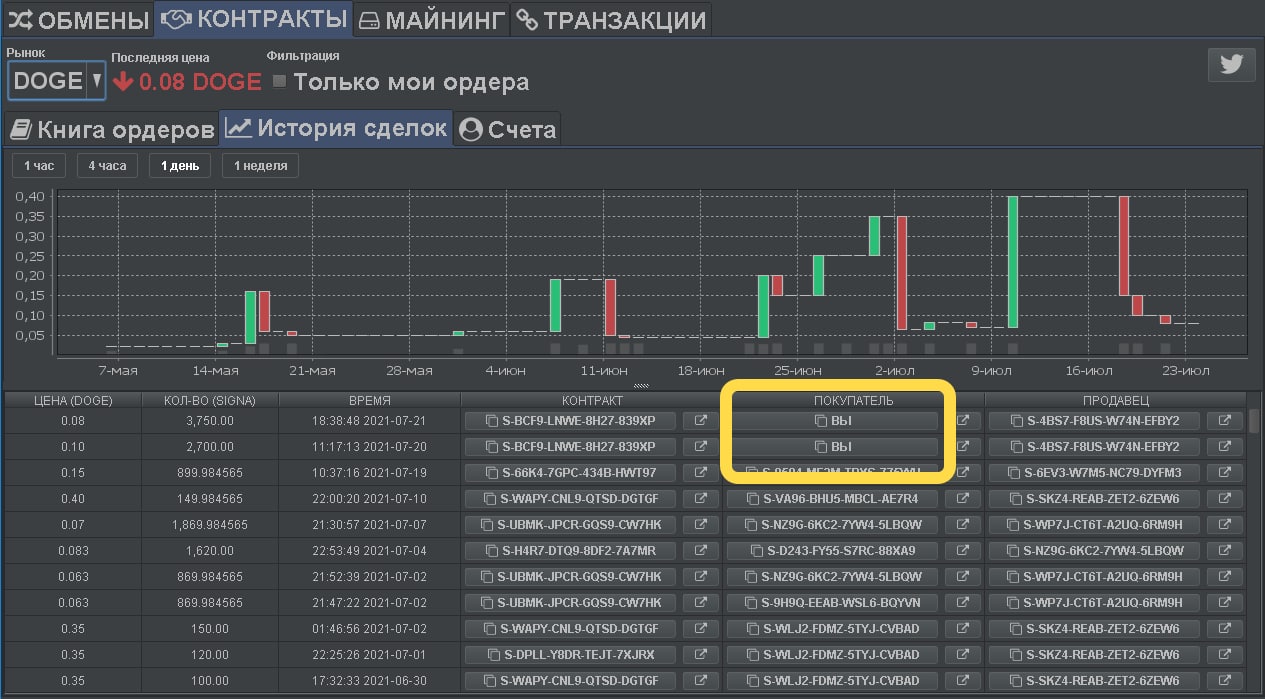
Task: Open seller link in 21:47:22 2021-07-02 row
Action: [1224, 603]
